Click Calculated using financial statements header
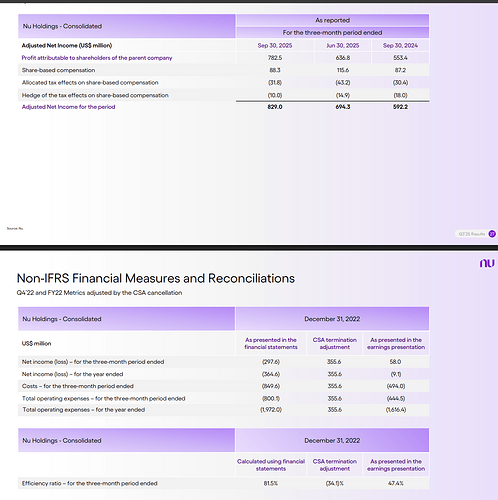Screen dimensions: 498x500 271,465
